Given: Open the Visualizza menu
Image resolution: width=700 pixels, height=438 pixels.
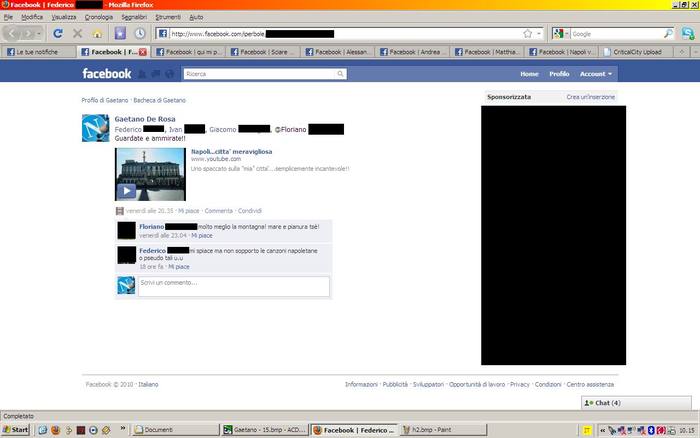Looking at the screenshot, I should click(x=64, y=17).
